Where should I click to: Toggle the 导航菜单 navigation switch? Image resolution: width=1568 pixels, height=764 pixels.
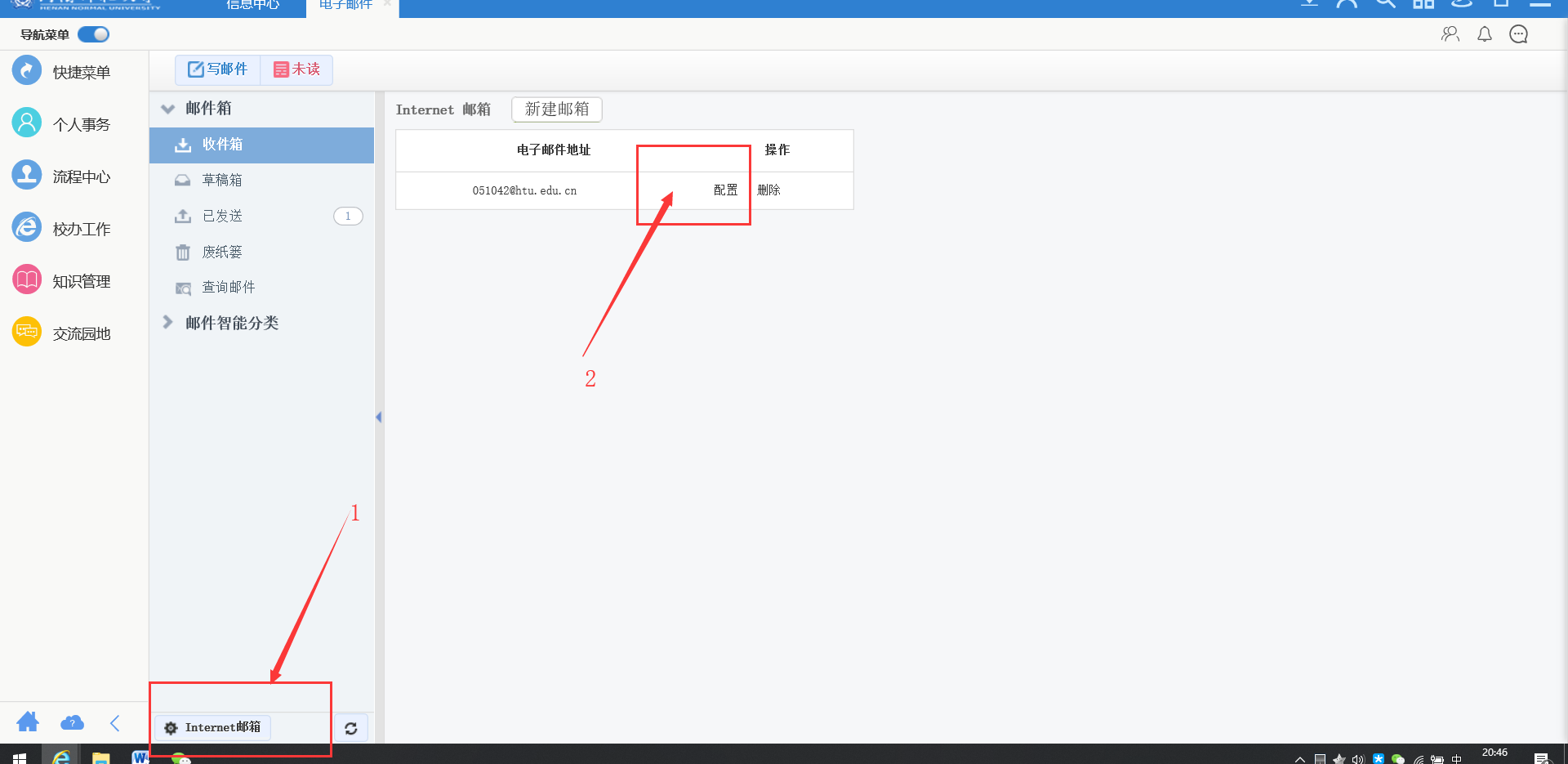pyautogui.click(x=93, y=34)
